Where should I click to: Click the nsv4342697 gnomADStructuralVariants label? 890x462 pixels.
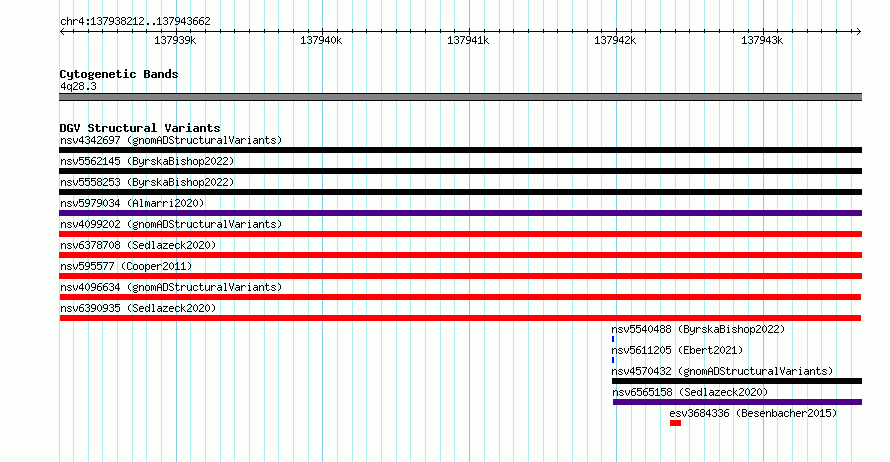[171, 140]
